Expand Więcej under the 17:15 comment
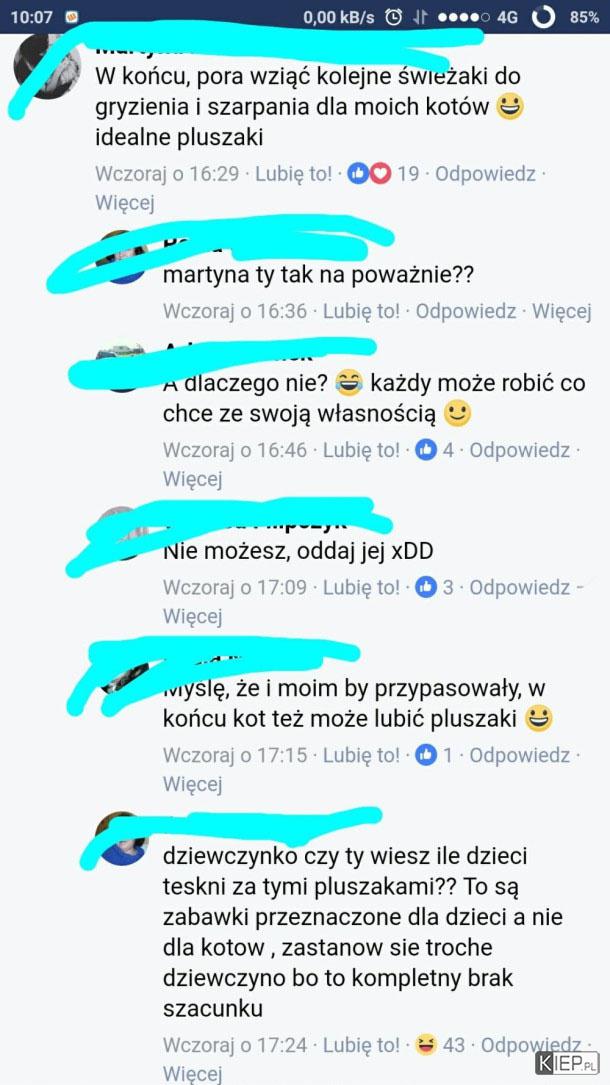Screen dimensions: 610x1085 [x=192, y=784]
